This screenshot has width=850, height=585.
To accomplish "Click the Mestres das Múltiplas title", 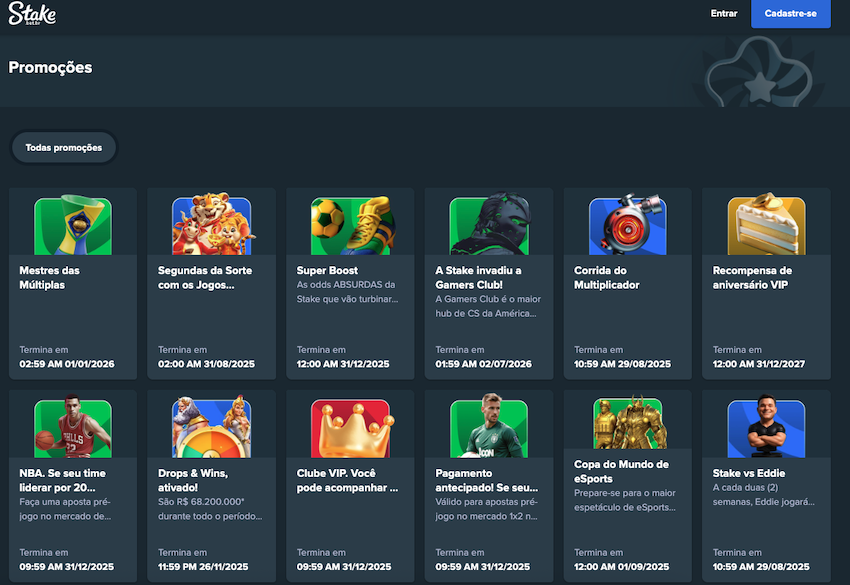I will click(49, 278).
